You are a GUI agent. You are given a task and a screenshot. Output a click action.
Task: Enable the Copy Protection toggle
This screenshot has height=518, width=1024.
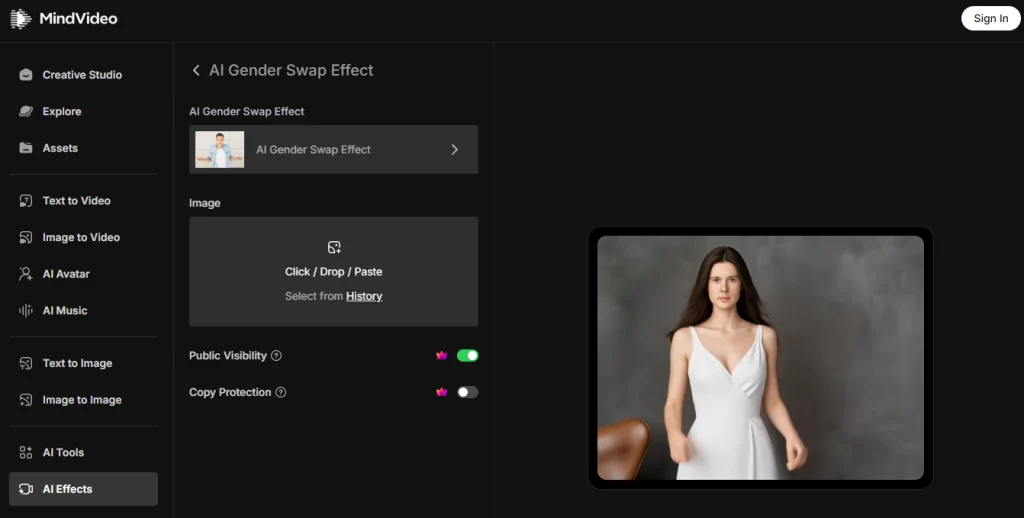(x=467, y=393)
